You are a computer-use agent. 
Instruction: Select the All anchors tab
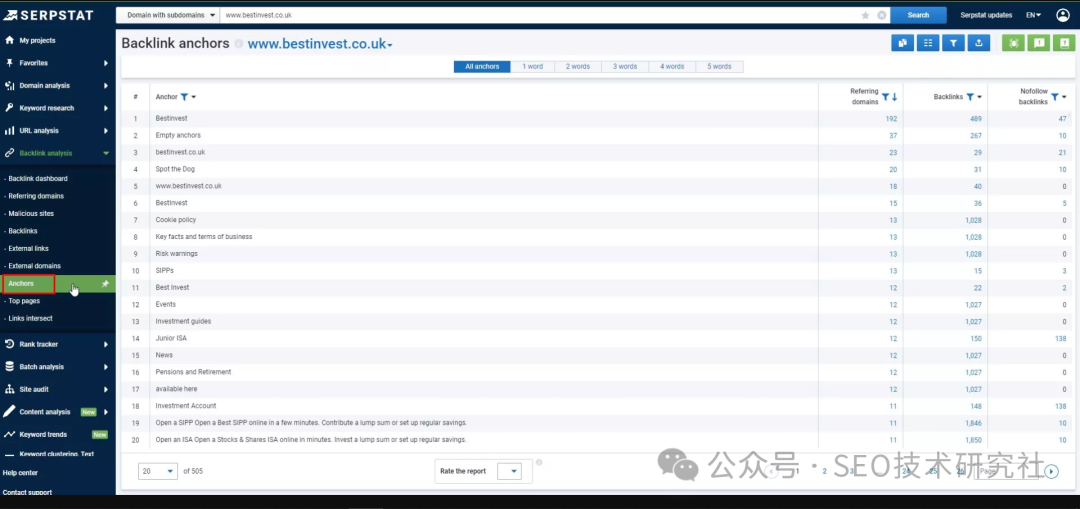pyautogui.click(x=482, y=67)
